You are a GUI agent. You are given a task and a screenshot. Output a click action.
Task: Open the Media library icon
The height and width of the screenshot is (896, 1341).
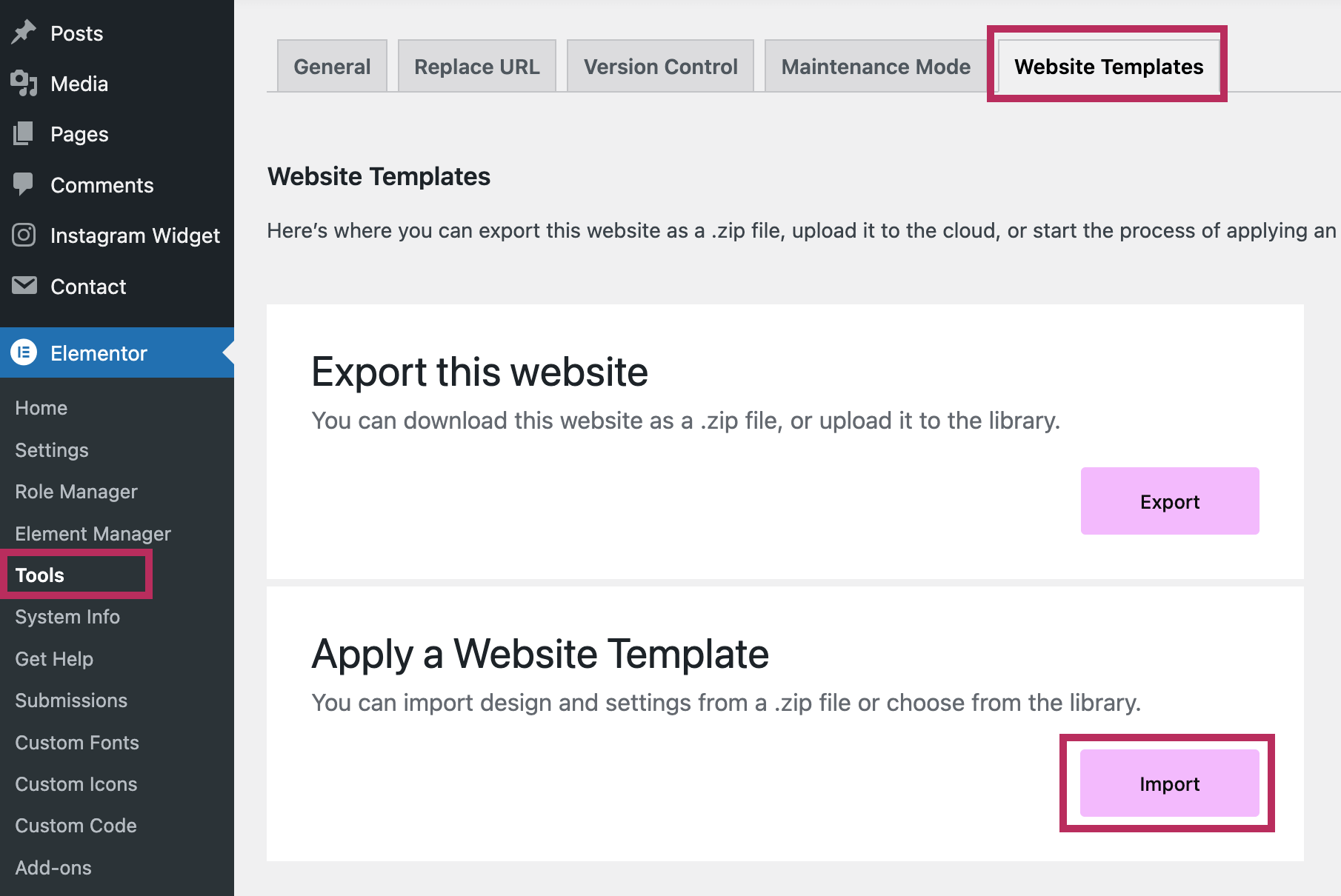click(24, 84)
